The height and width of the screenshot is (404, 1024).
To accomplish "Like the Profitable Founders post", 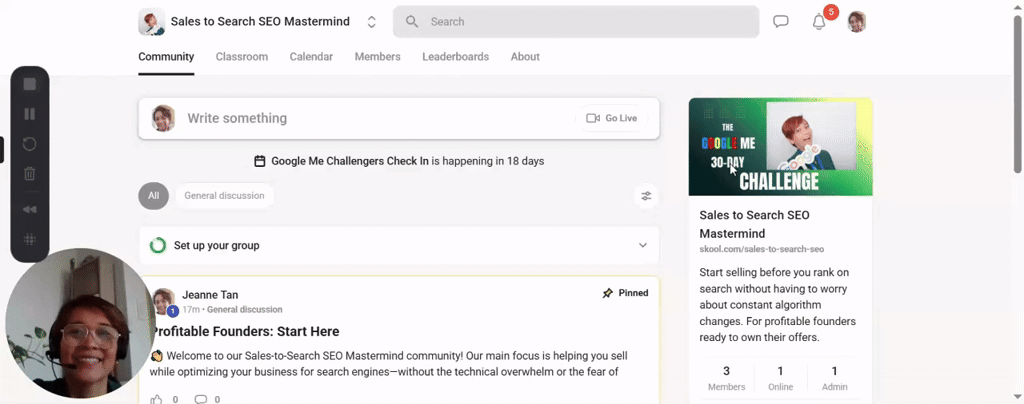I will (157, 399).
